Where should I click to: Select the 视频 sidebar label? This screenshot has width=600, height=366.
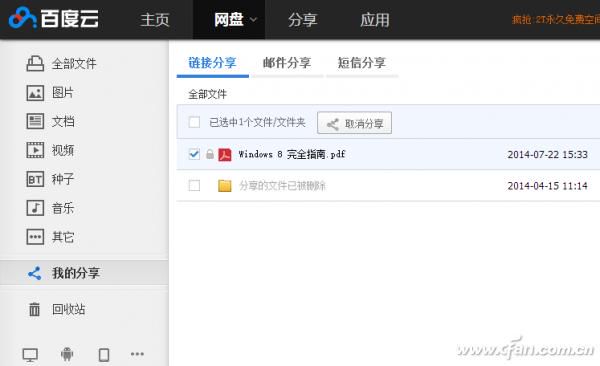[x=63, y=150]
